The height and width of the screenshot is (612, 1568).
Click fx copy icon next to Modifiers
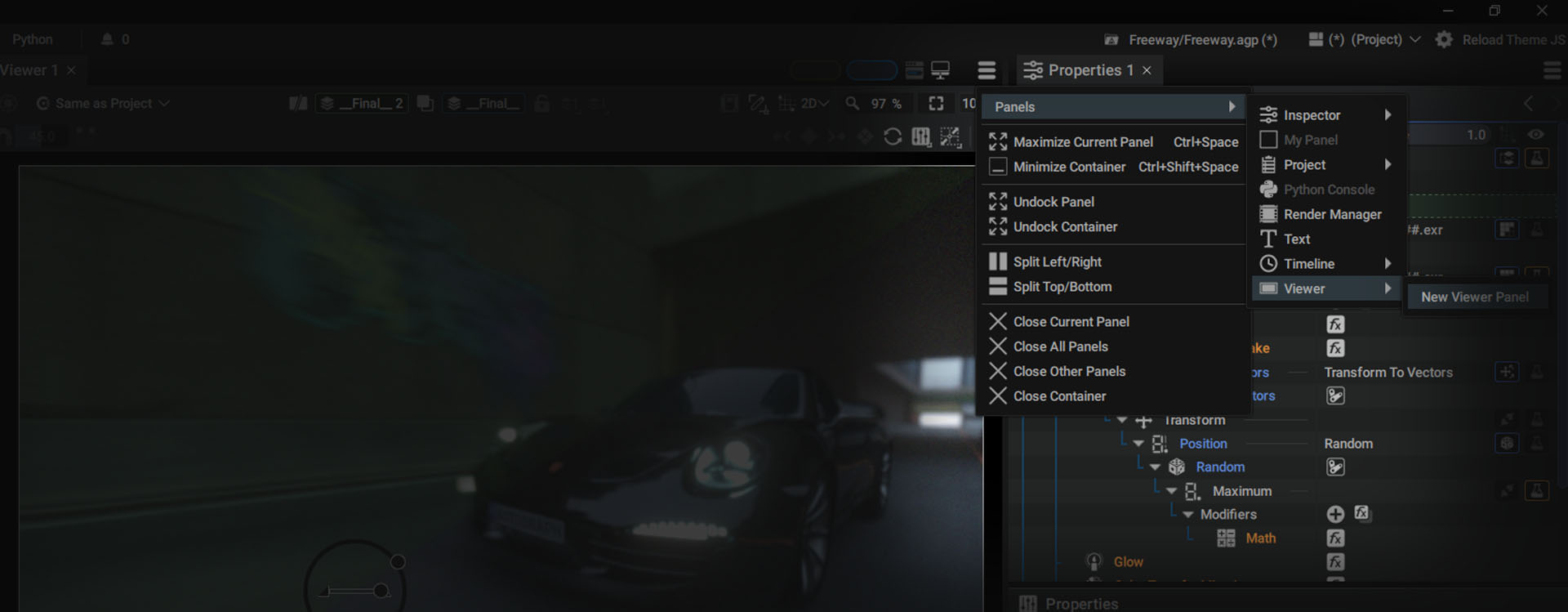[x=1361, y=513]
